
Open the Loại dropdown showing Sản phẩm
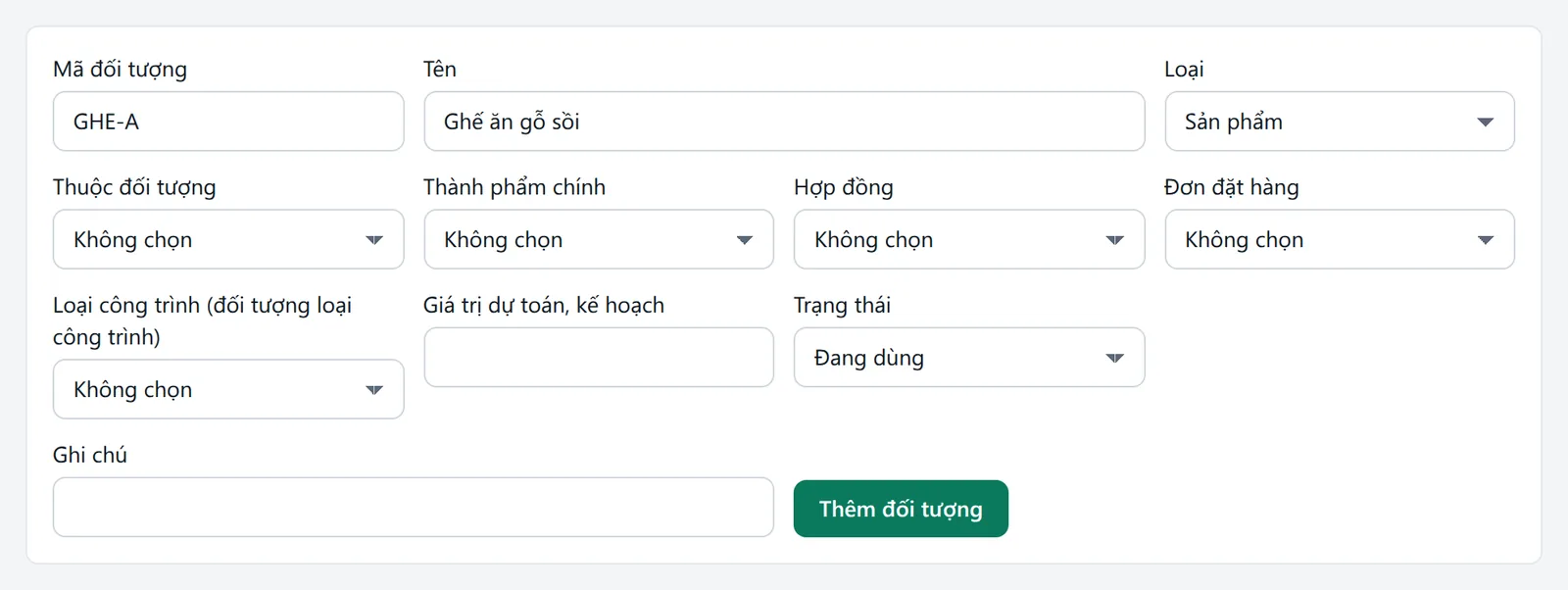(x=1340, y=122)
